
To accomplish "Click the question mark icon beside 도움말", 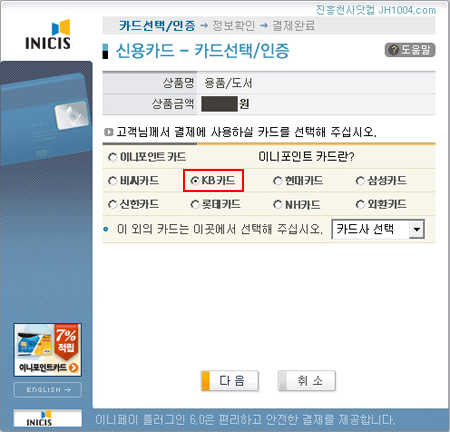I will [x=394, y=50].
